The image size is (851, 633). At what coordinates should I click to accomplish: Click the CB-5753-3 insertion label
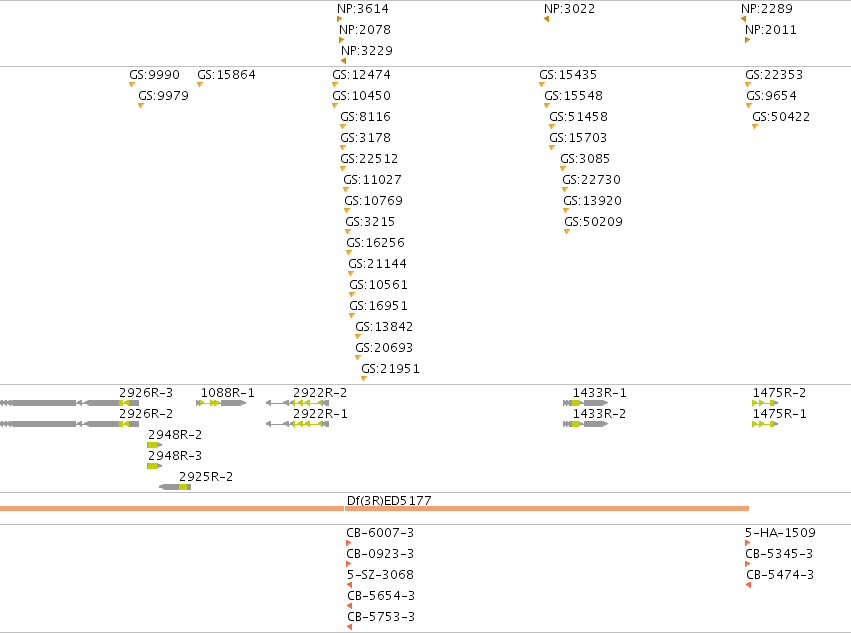(381, 617)
